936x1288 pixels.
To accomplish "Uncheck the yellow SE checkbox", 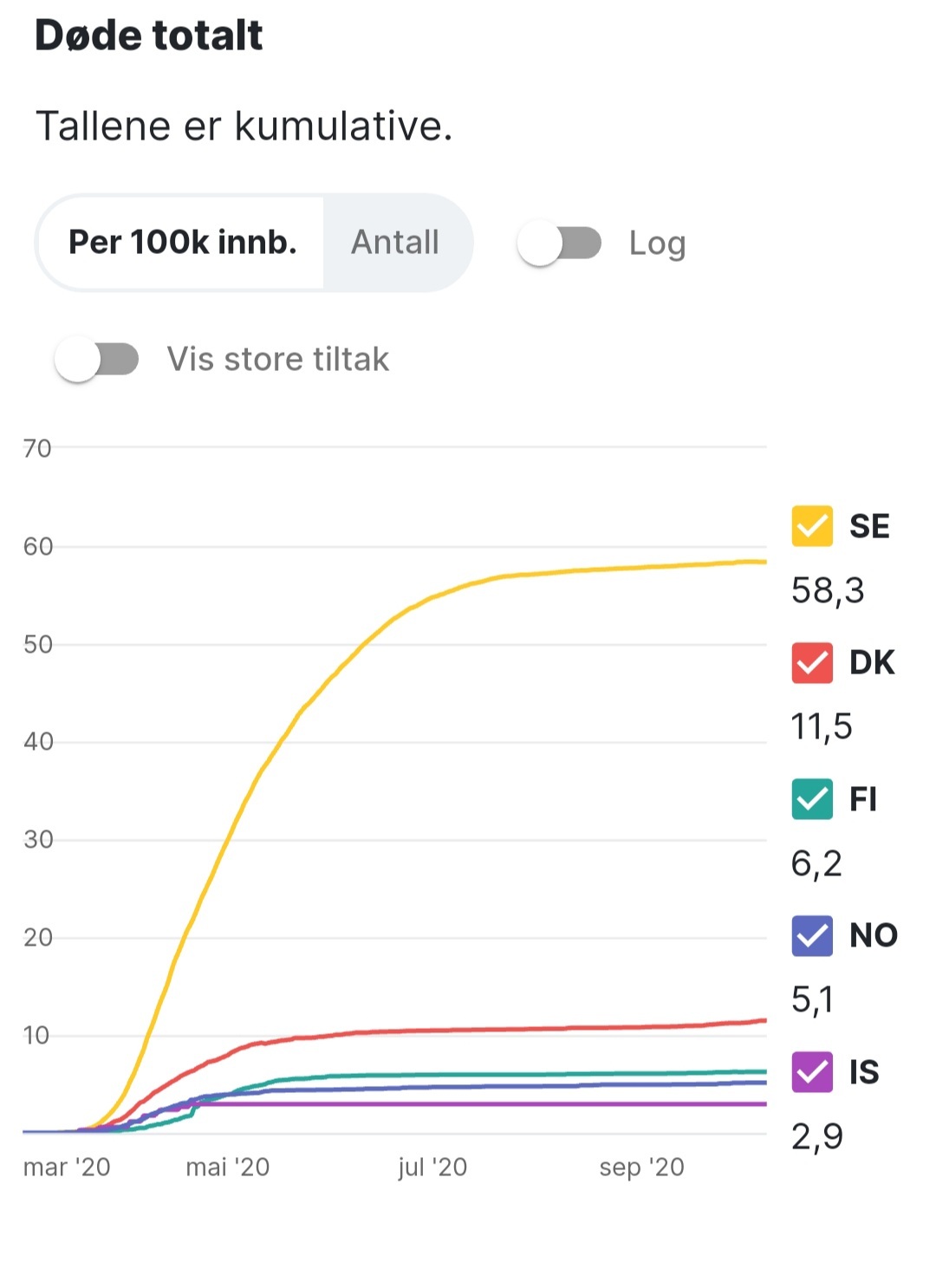I will [812, 526].
